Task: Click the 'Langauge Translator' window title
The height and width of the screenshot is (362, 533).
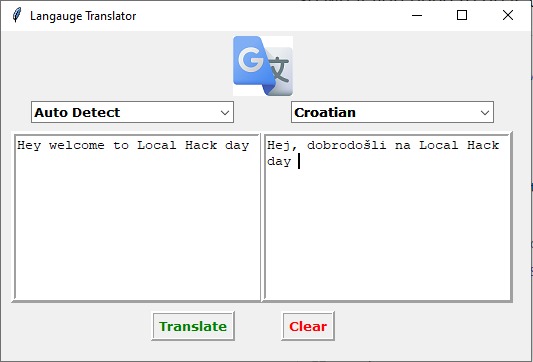Action: click(83, 16)
